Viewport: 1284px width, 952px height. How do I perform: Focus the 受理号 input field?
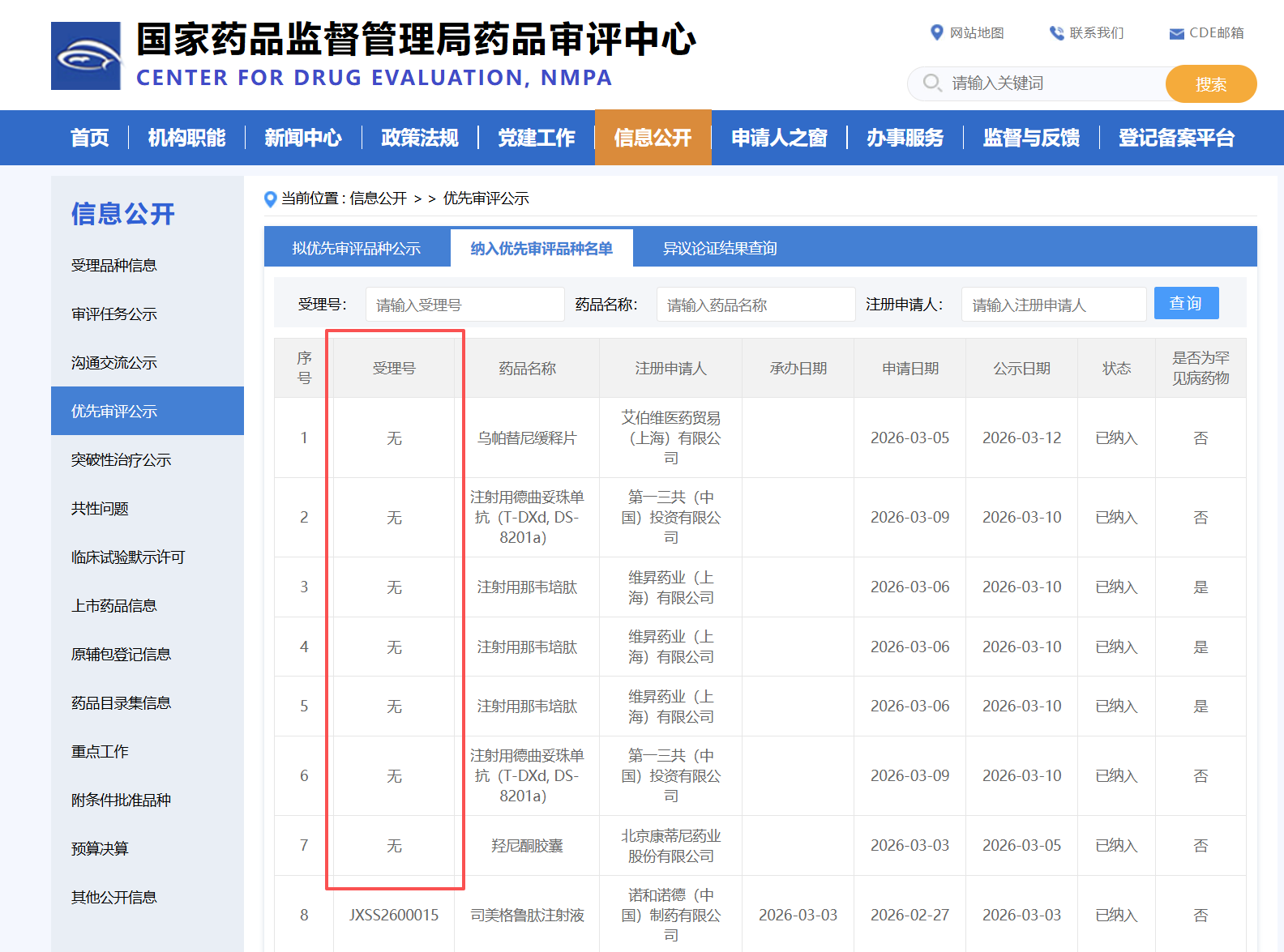464,305
